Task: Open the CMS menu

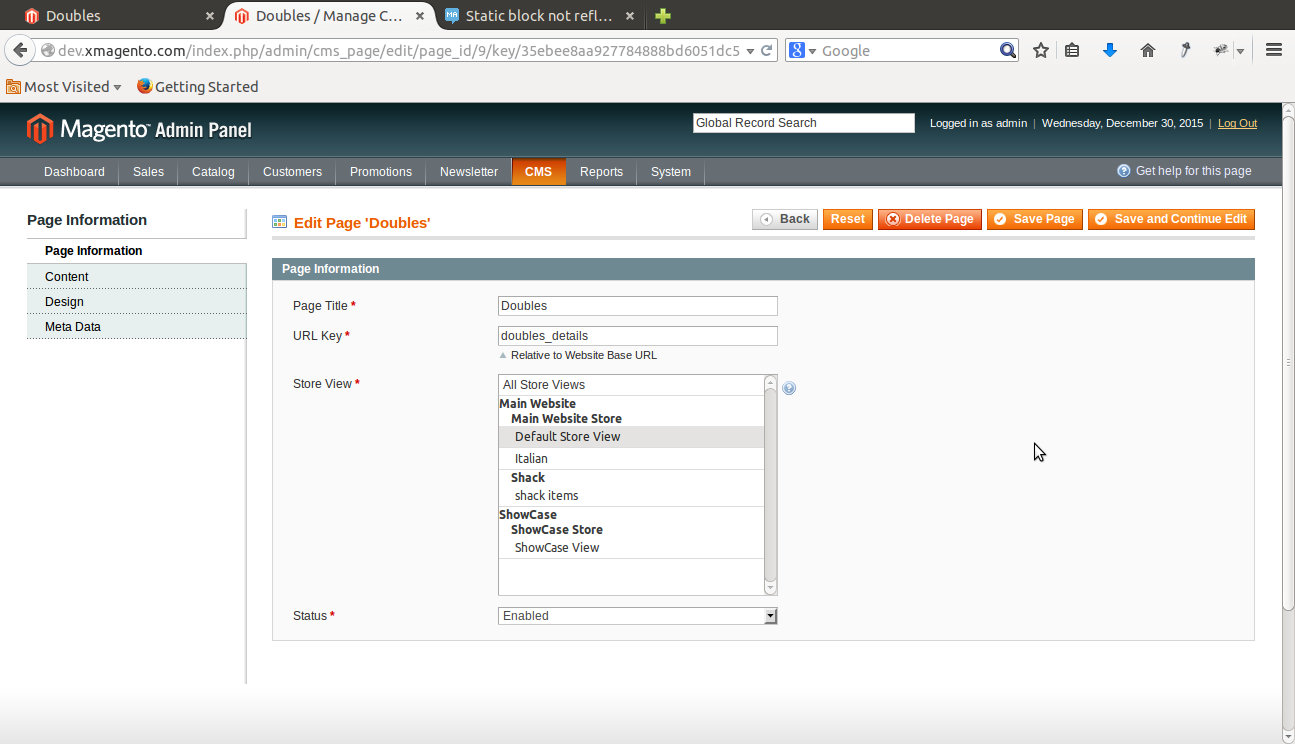Action: pos(539,172)
